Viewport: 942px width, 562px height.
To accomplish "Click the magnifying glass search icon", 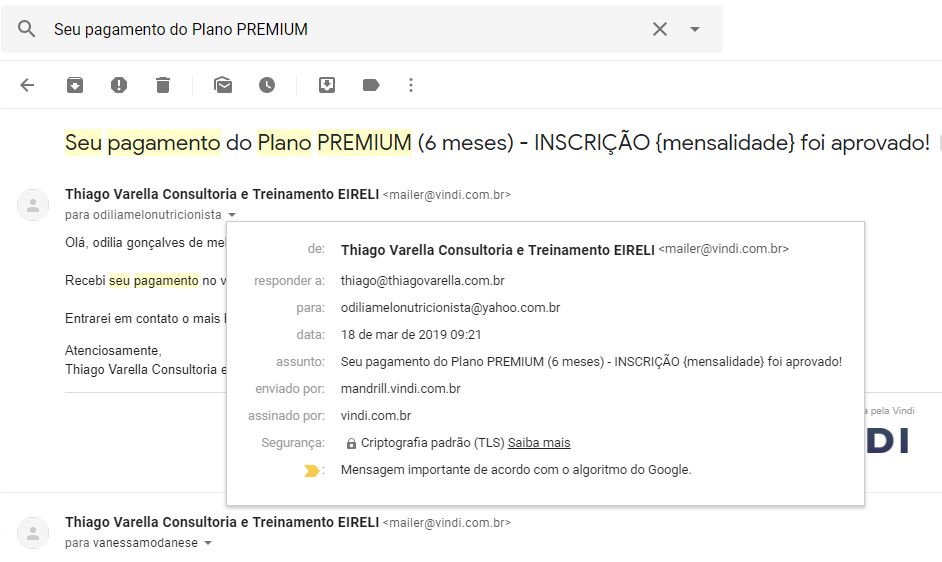I will (x=27, y=29).
